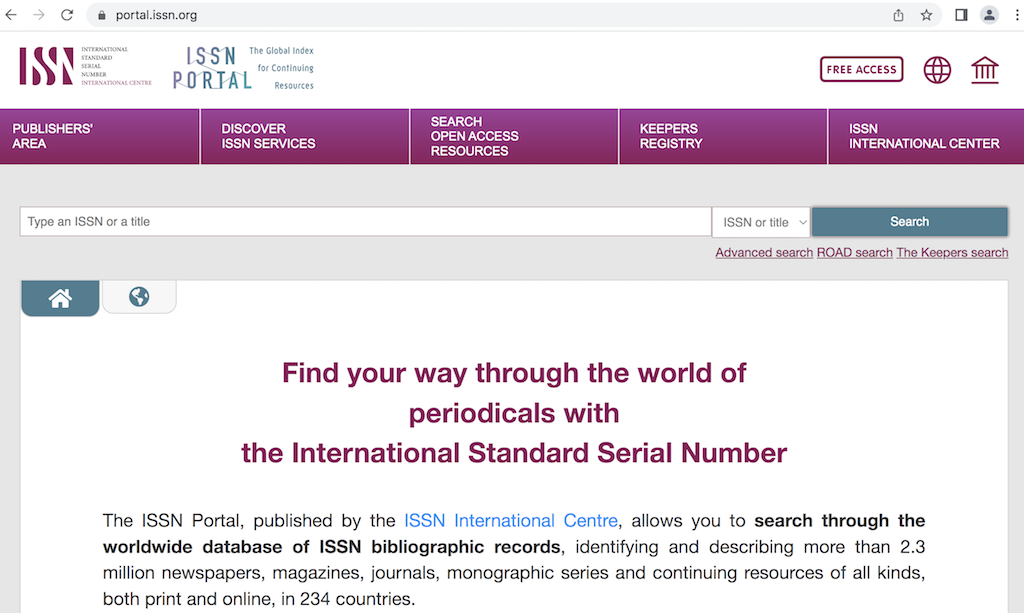Follow the ISSN International Centre text link
This screenshot has width=1024, height=613.
pos(510,520)
